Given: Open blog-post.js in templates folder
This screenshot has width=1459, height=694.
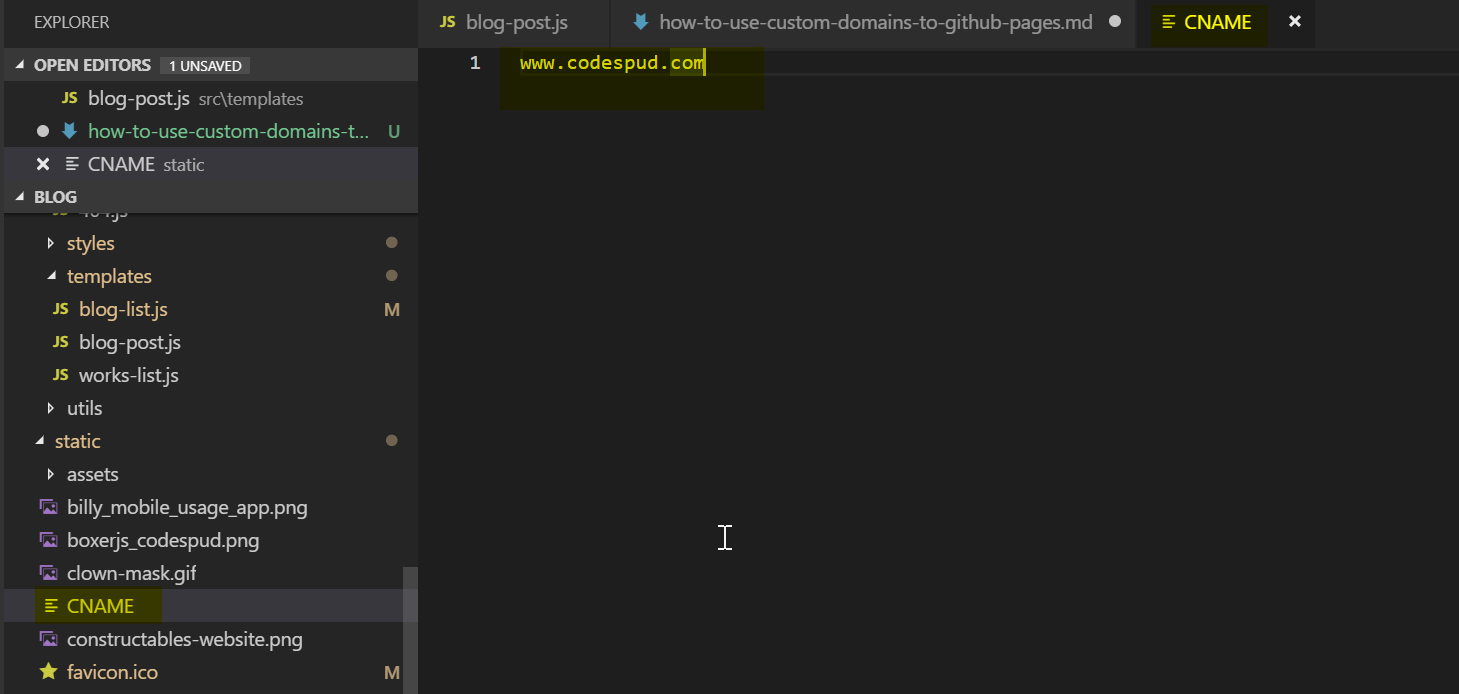Looking at the screenshot, I should (130, 342).
